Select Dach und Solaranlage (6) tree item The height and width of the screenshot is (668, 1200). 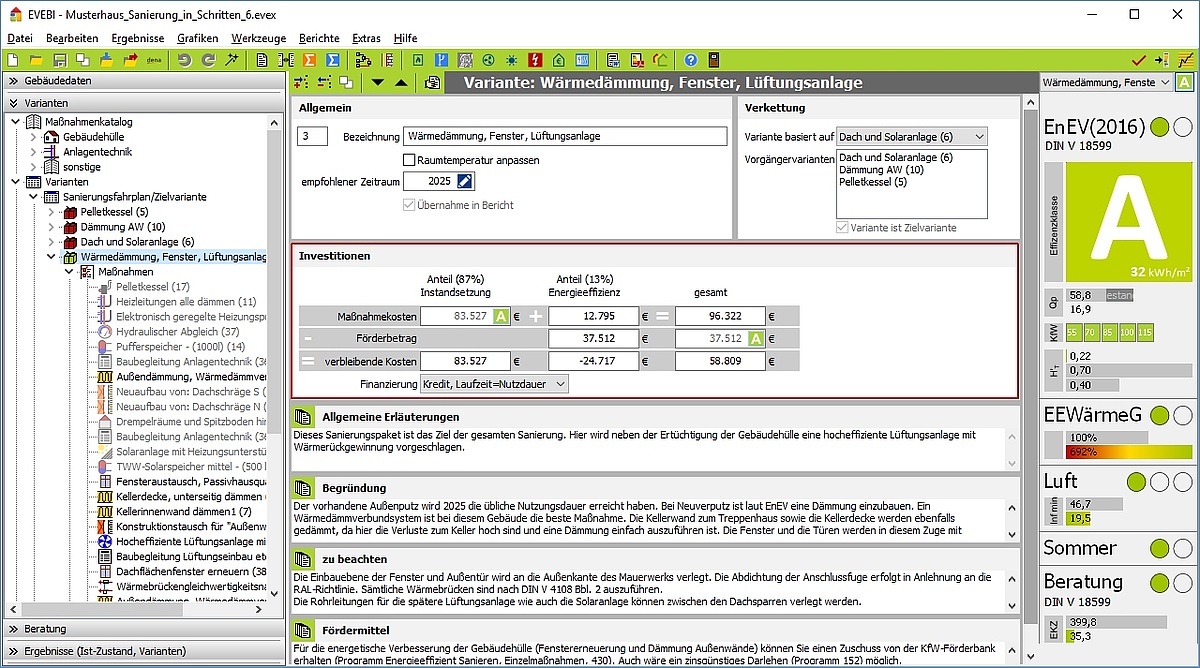click(x=137, y=242)
